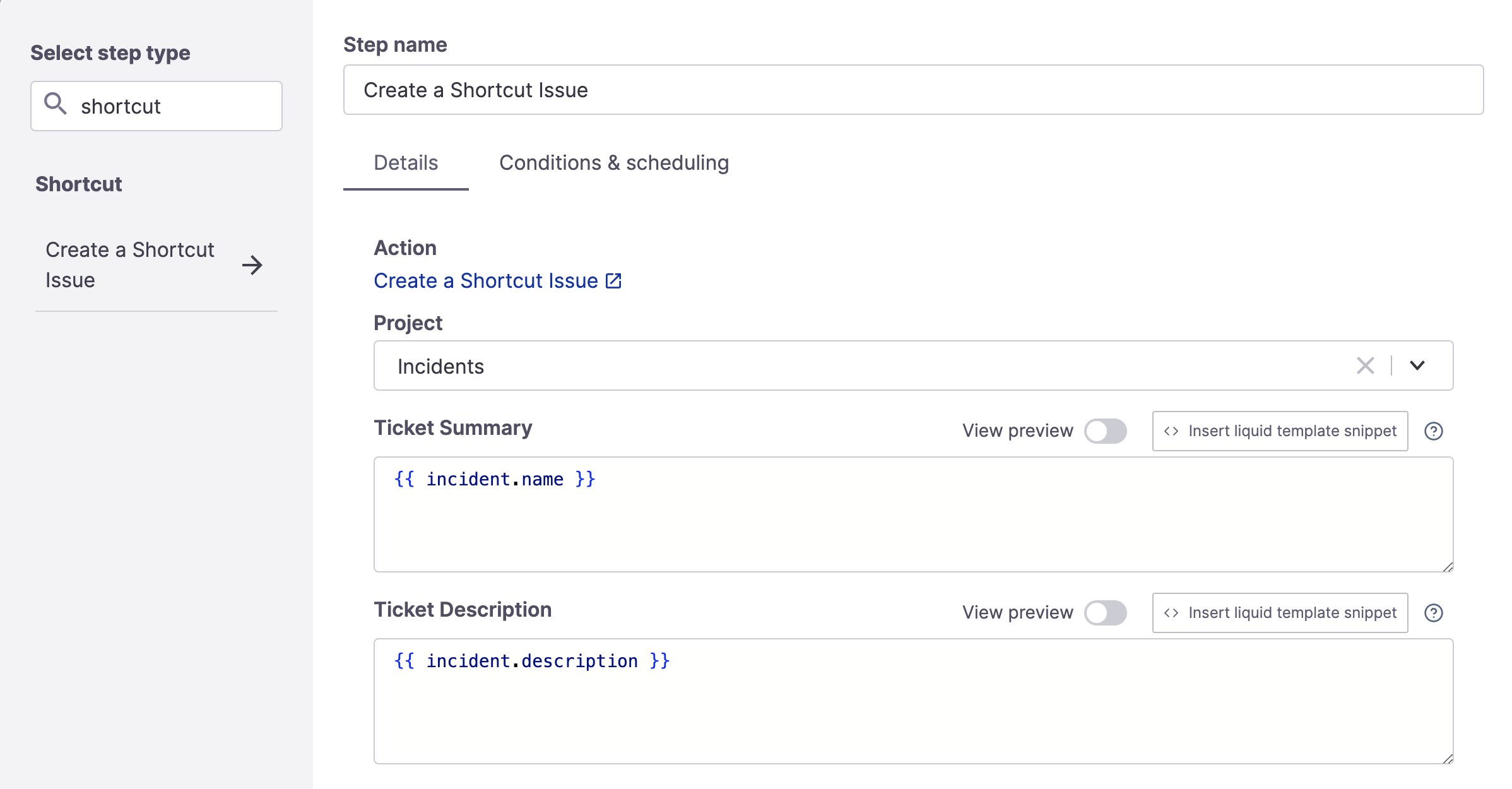
Task: Enable the Conditions & scheduling tab toggle
Action: [x=614, y=163]
